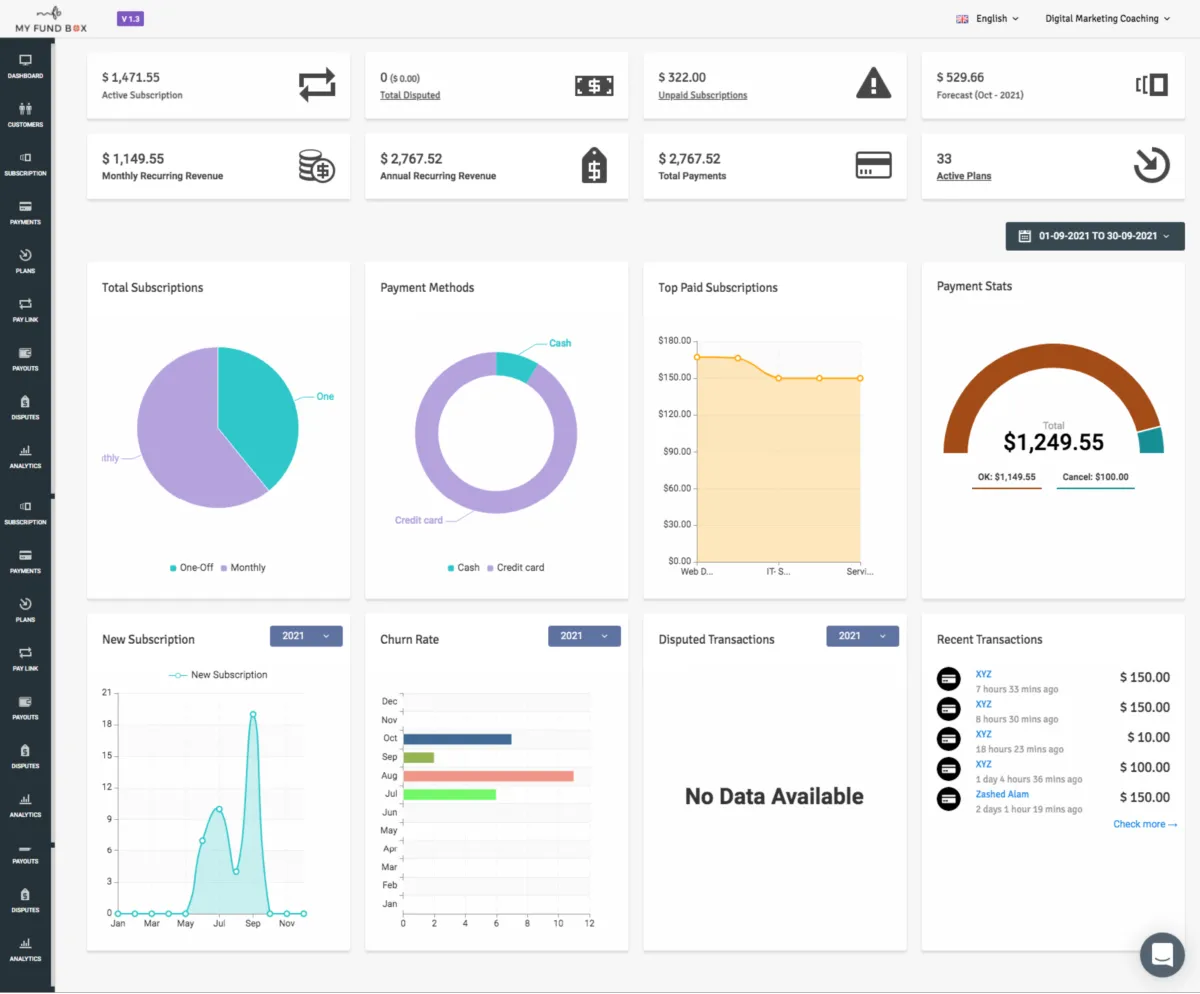Toggle the OK: $1,149.55 legend in Payment Stats
The width and height of the screenshot is (1200, 994).
1006,478
